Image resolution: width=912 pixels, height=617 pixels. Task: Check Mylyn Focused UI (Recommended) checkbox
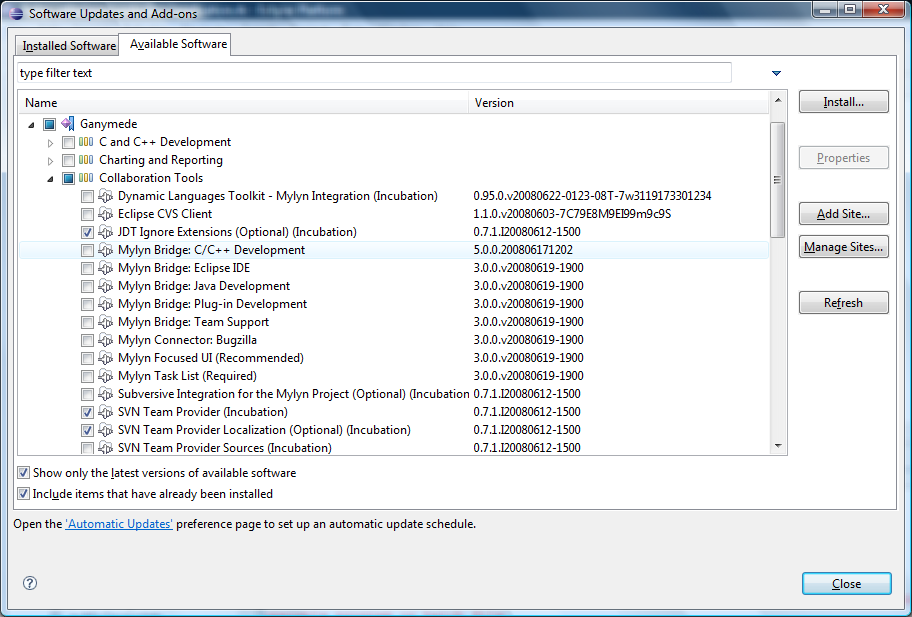pyautogui.click(x=87, y=358)
